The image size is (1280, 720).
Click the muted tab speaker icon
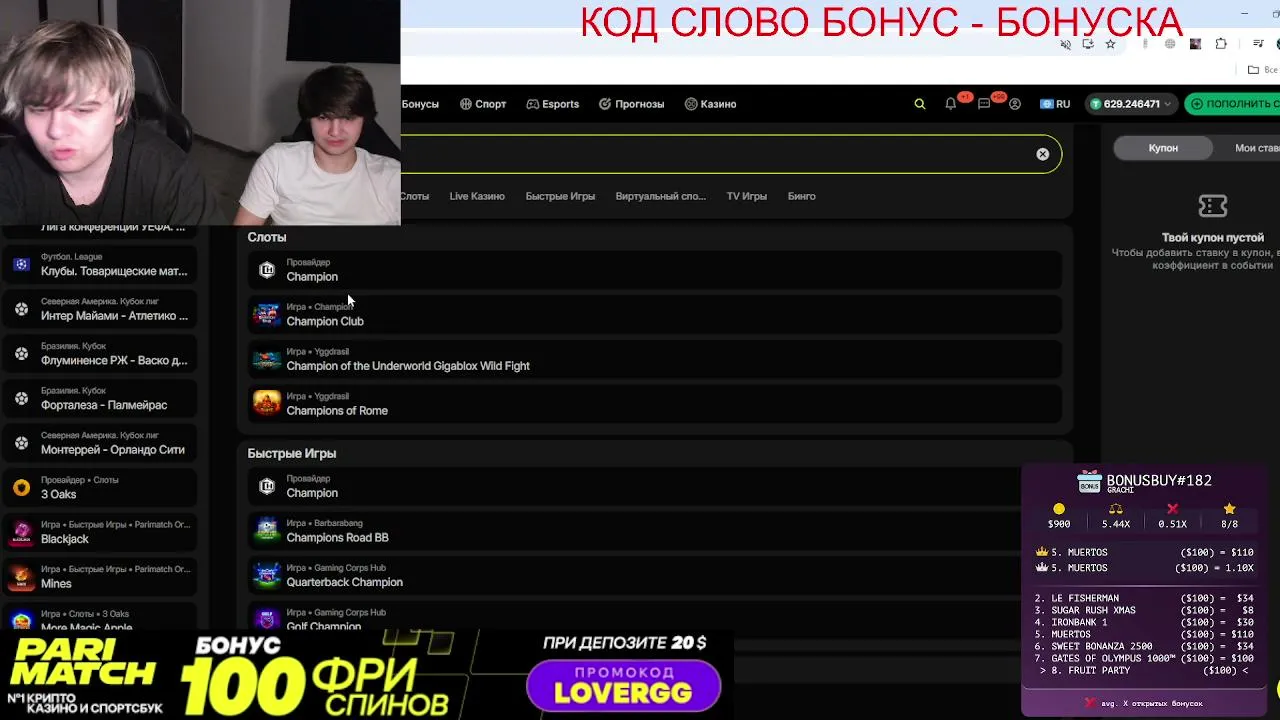(1065, 44)
